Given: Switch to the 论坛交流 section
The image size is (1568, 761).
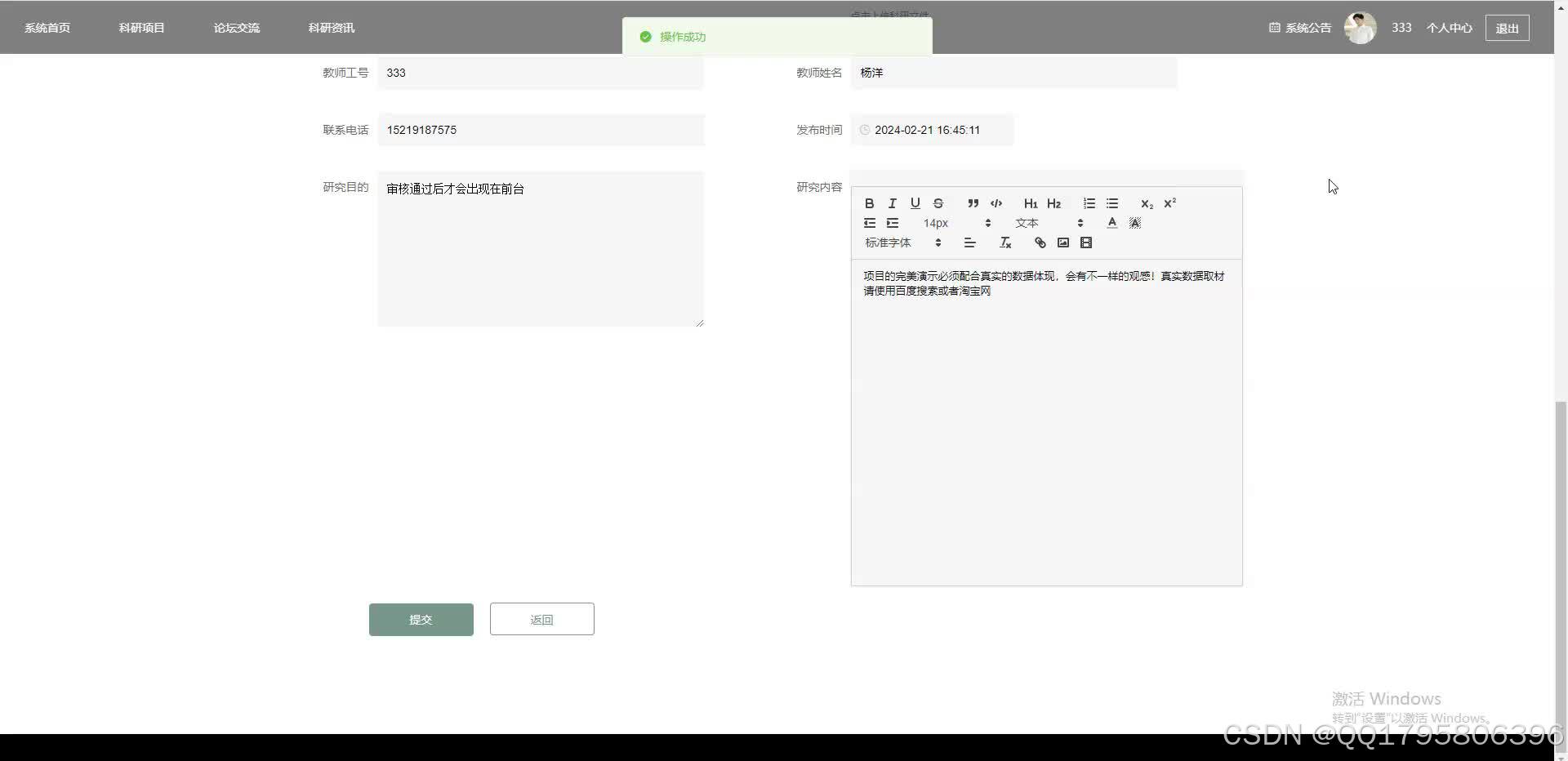Looking at the screenshot, I should point(236,27).
